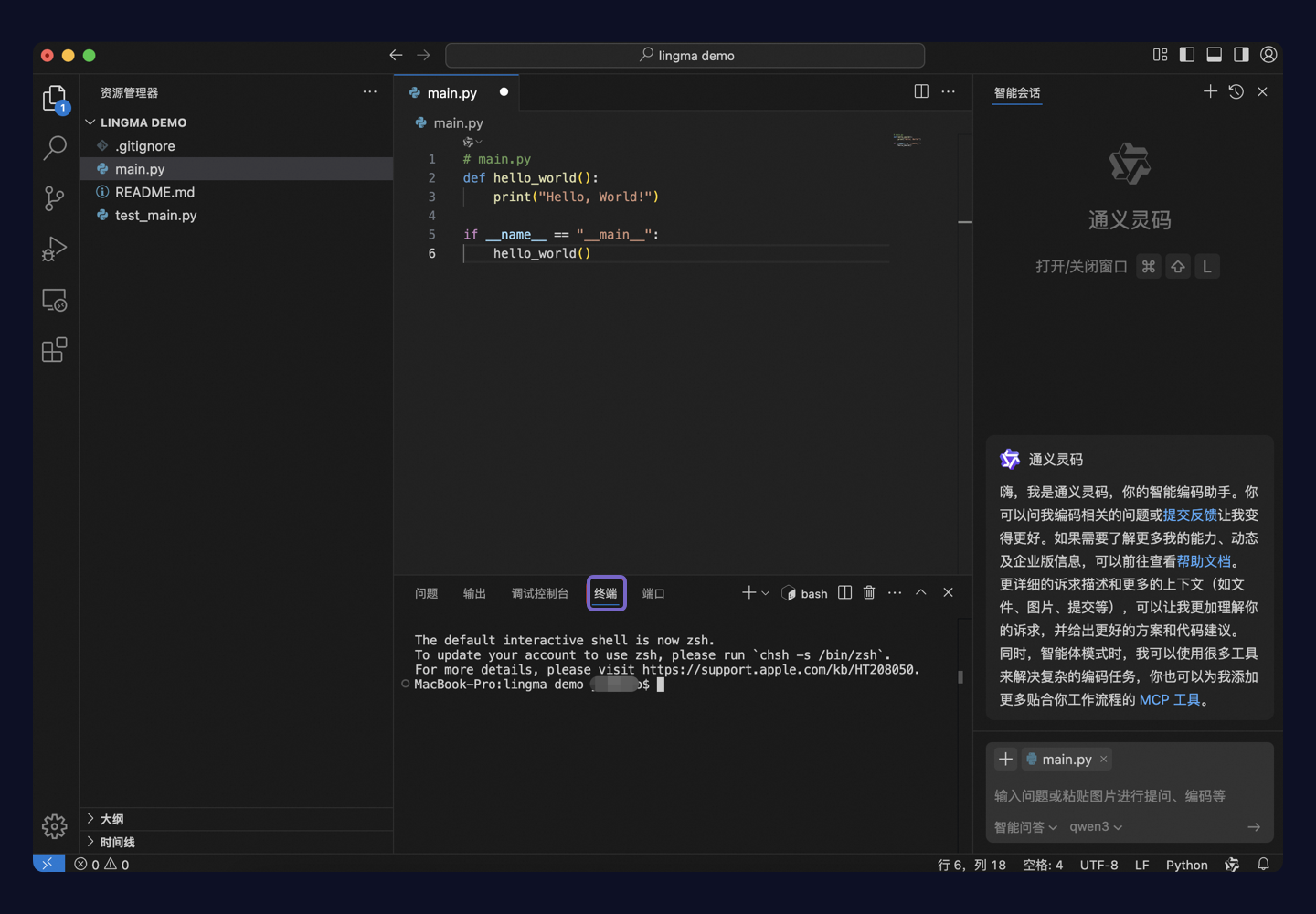Switch to the 问题 panel tab
1316x914 pixels.
coord(426,593)
